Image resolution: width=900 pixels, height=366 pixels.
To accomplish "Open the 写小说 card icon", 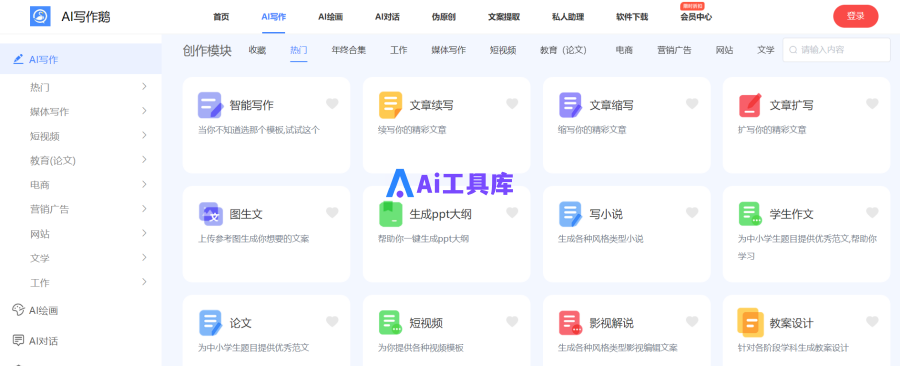I will 571,214.
